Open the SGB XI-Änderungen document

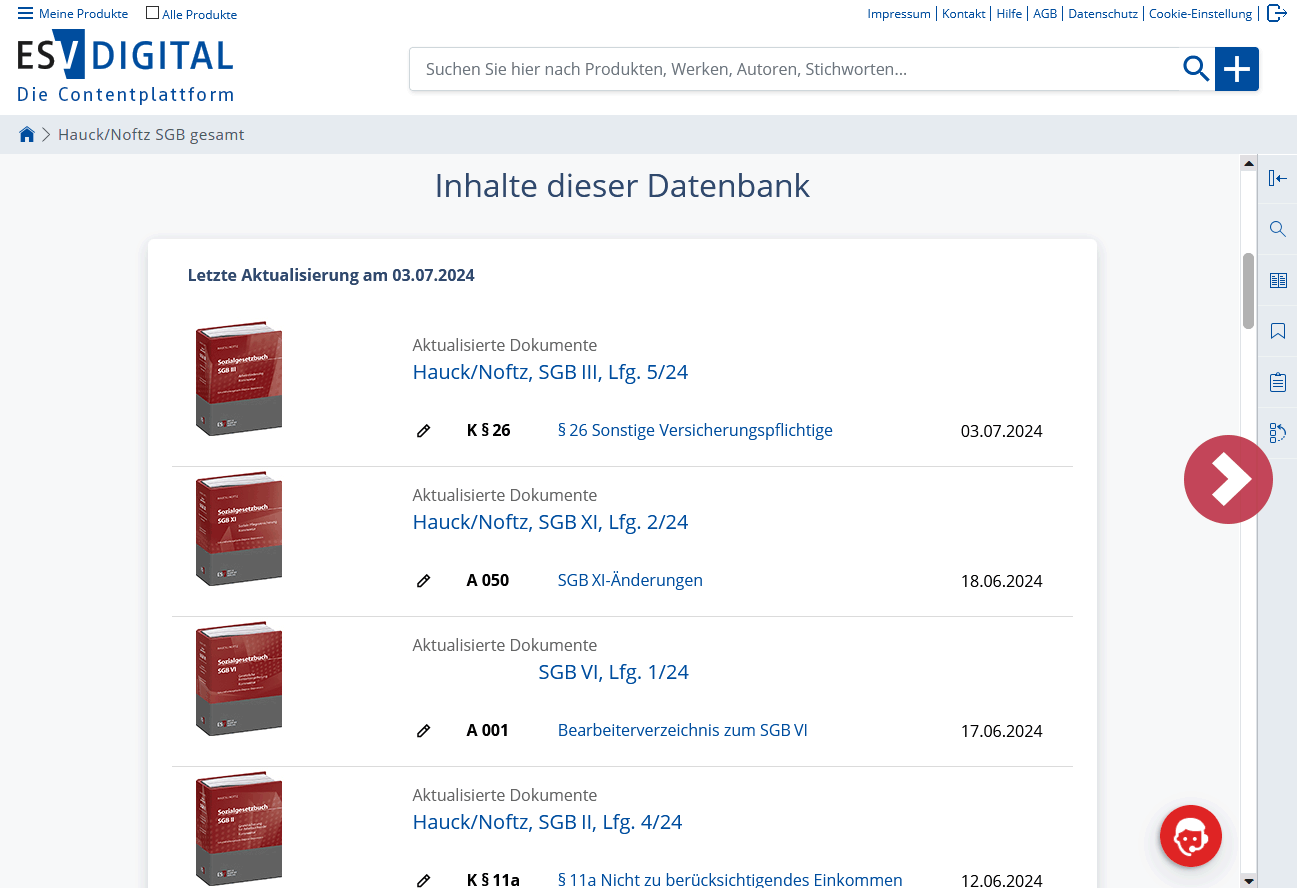(x=630, y=580)
